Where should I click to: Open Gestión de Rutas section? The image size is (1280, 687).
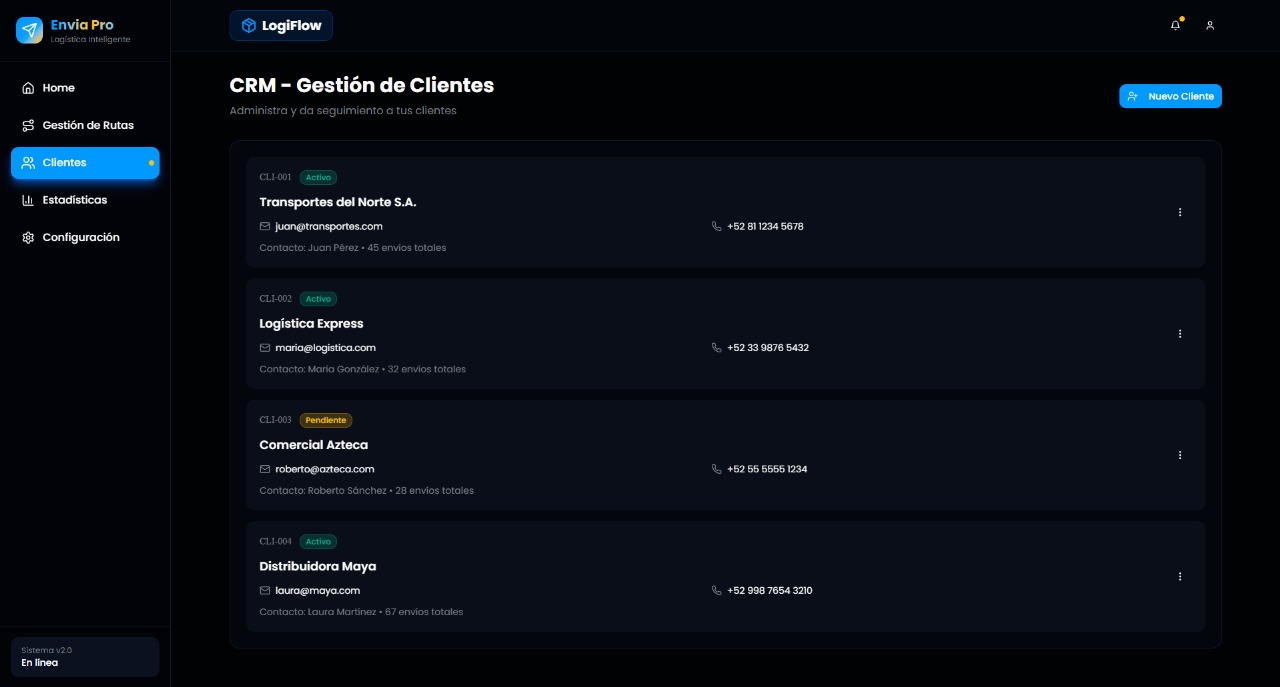coord(87,125)
